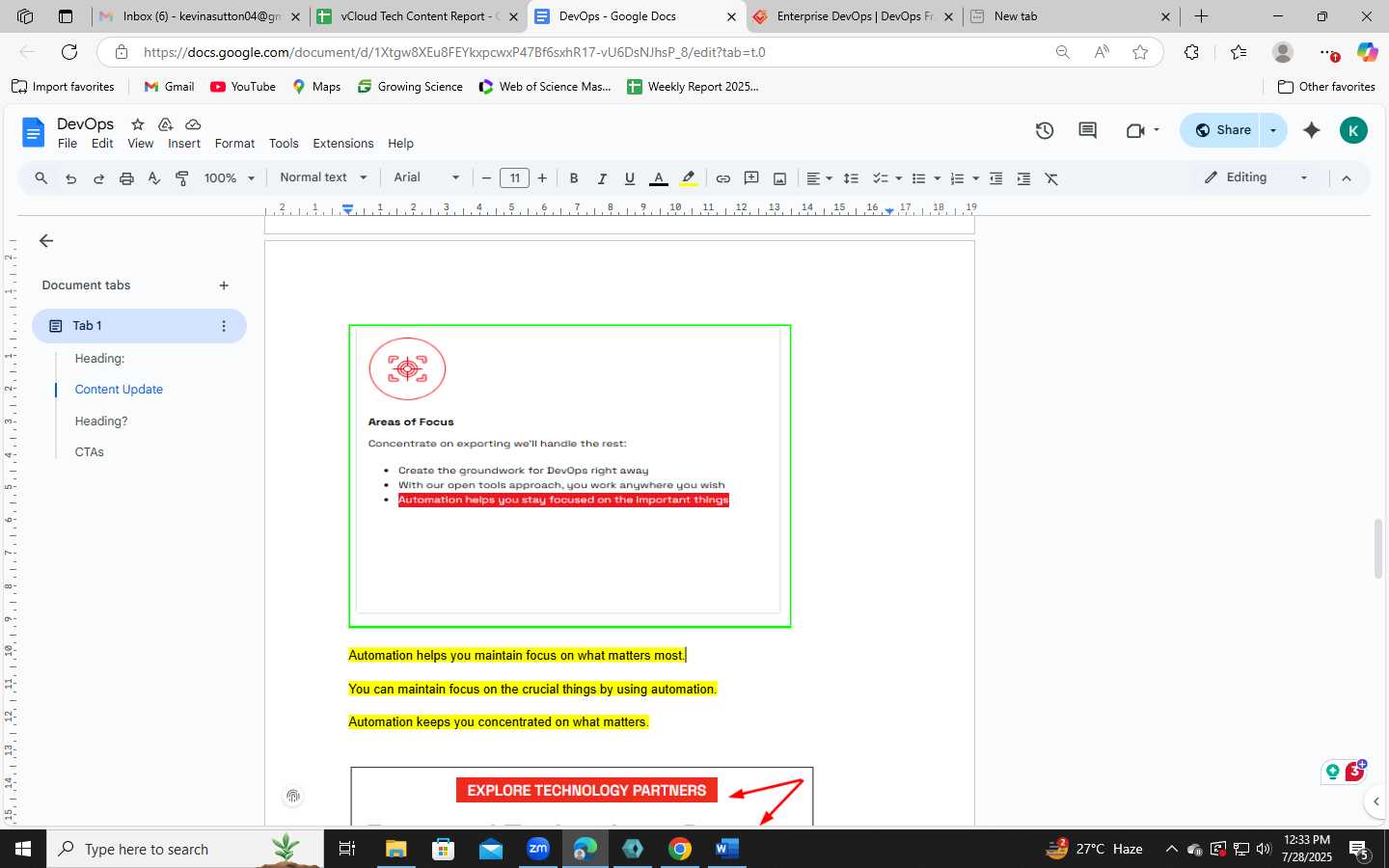Click the search menus magnifier icon
The height and width of the screenshot is (868, 1389).
[41, 178]
